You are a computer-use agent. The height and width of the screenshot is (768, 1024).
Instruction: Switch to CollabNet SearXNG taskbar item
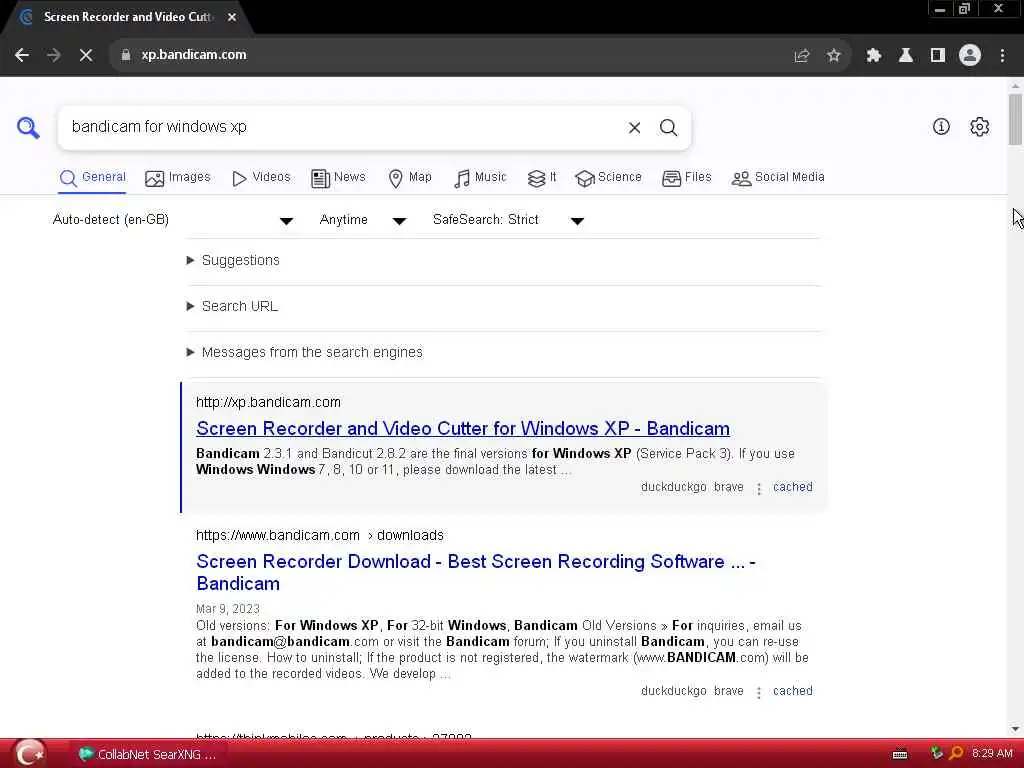[x=147, y=754]
